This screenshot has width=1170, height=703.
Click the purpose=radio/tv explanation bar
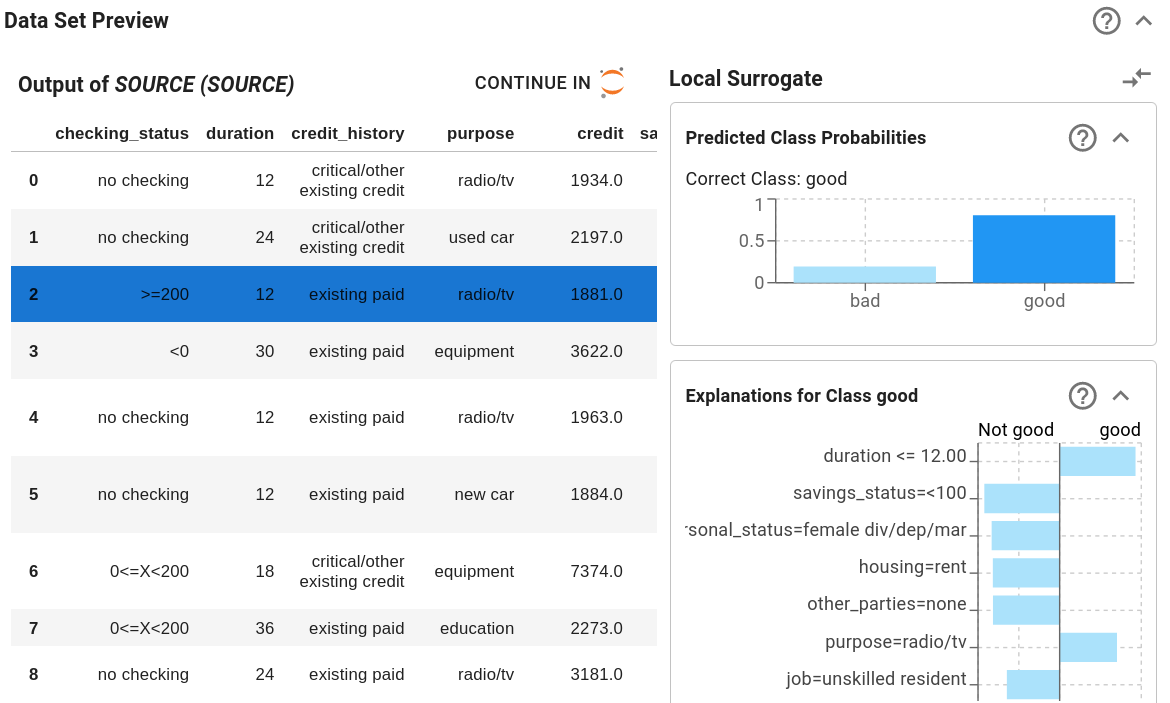click(1089, 647)
